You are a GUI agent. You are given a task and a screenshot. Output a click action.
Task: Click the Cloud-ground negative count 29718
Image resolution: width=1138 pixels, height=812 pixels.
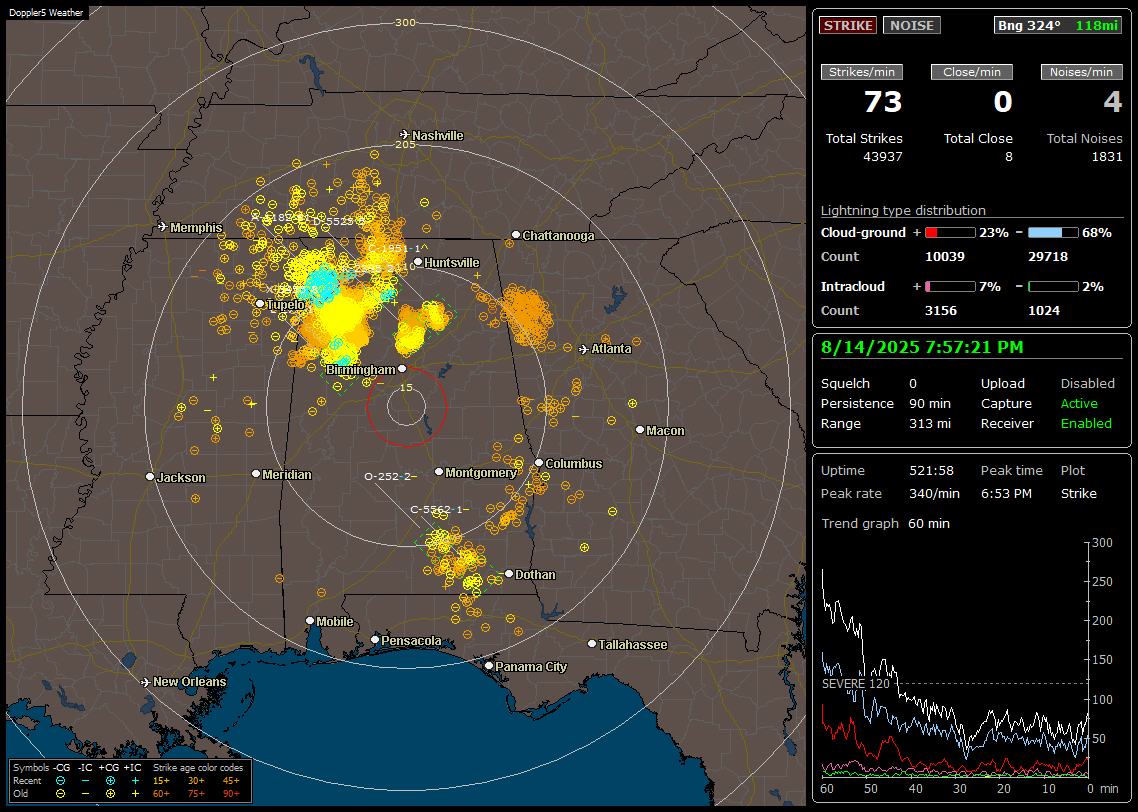pyautogui.click(x=1048, y=257)
